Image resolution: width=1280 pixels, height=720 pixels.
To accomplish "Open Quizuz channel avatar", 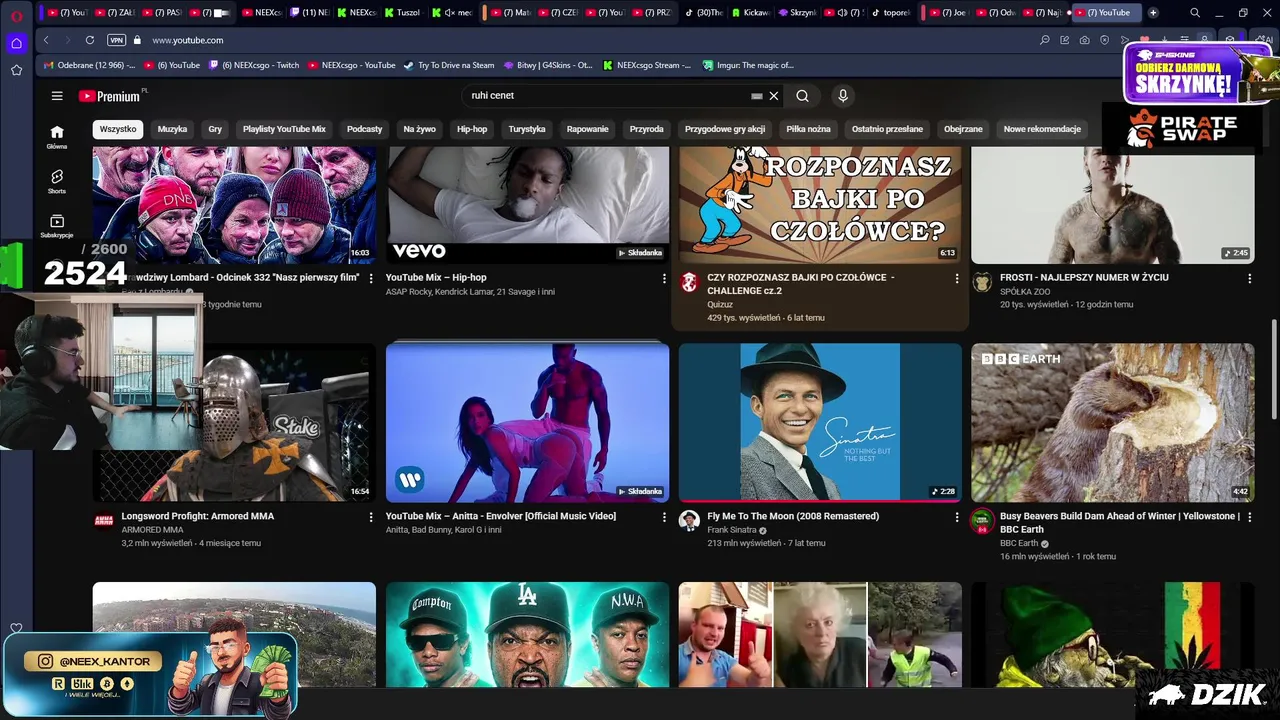I will [689, 282].
